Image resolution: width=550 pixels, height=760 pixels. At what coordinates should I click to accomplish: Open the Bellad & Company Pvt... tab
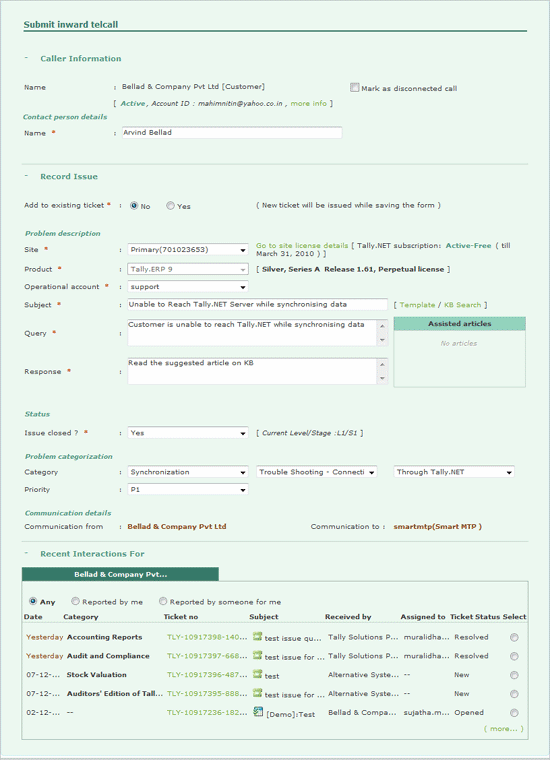tap(120, 574)
